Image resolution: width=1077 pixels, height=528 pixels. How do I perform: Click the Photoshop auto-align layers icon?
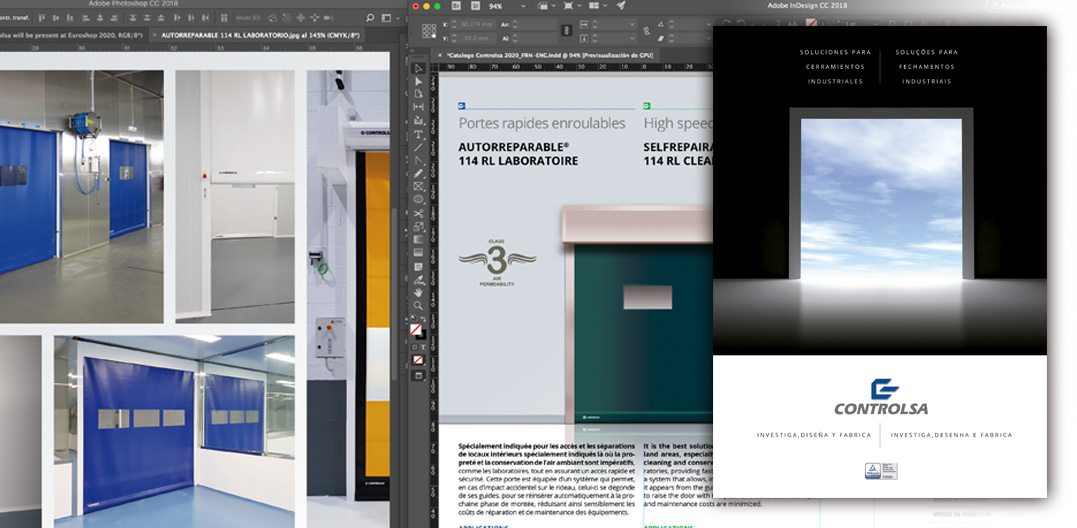224,18
